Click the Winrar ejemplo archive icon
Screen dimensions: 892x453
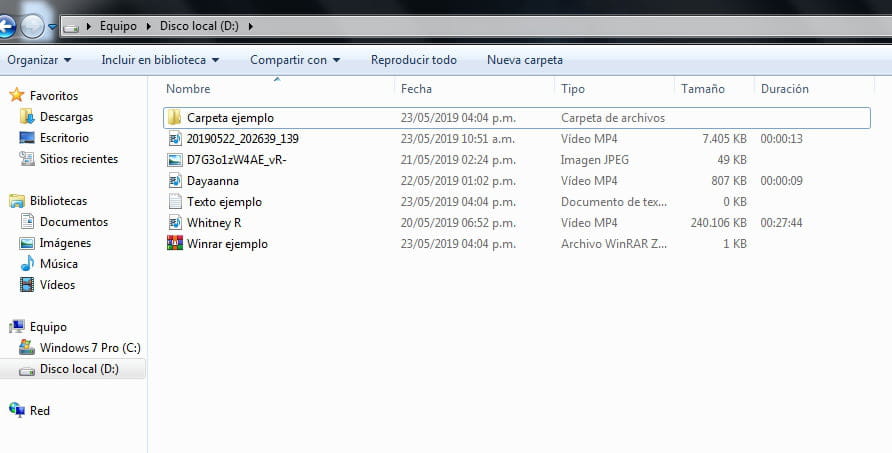175,243
